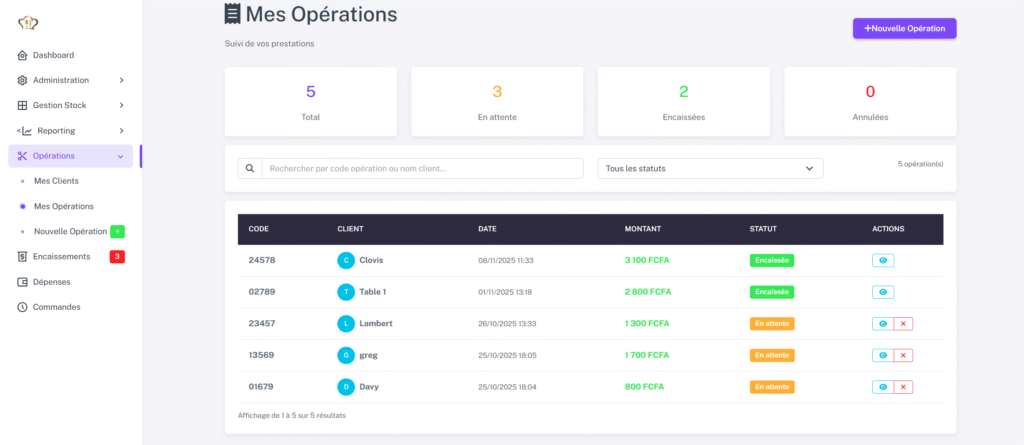
Task: Open the Tous les statuts dropdown
Action: pos(710,168)
